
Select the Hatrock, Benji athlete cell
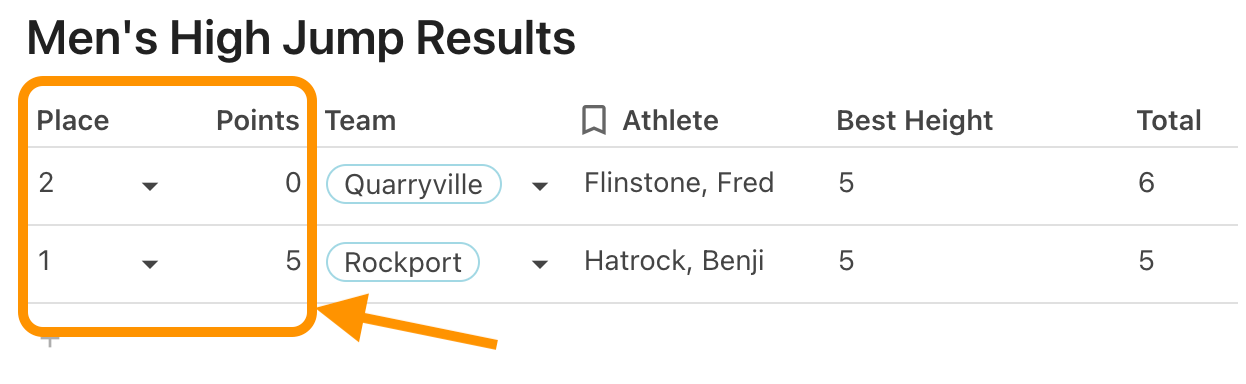pos(674,262)
